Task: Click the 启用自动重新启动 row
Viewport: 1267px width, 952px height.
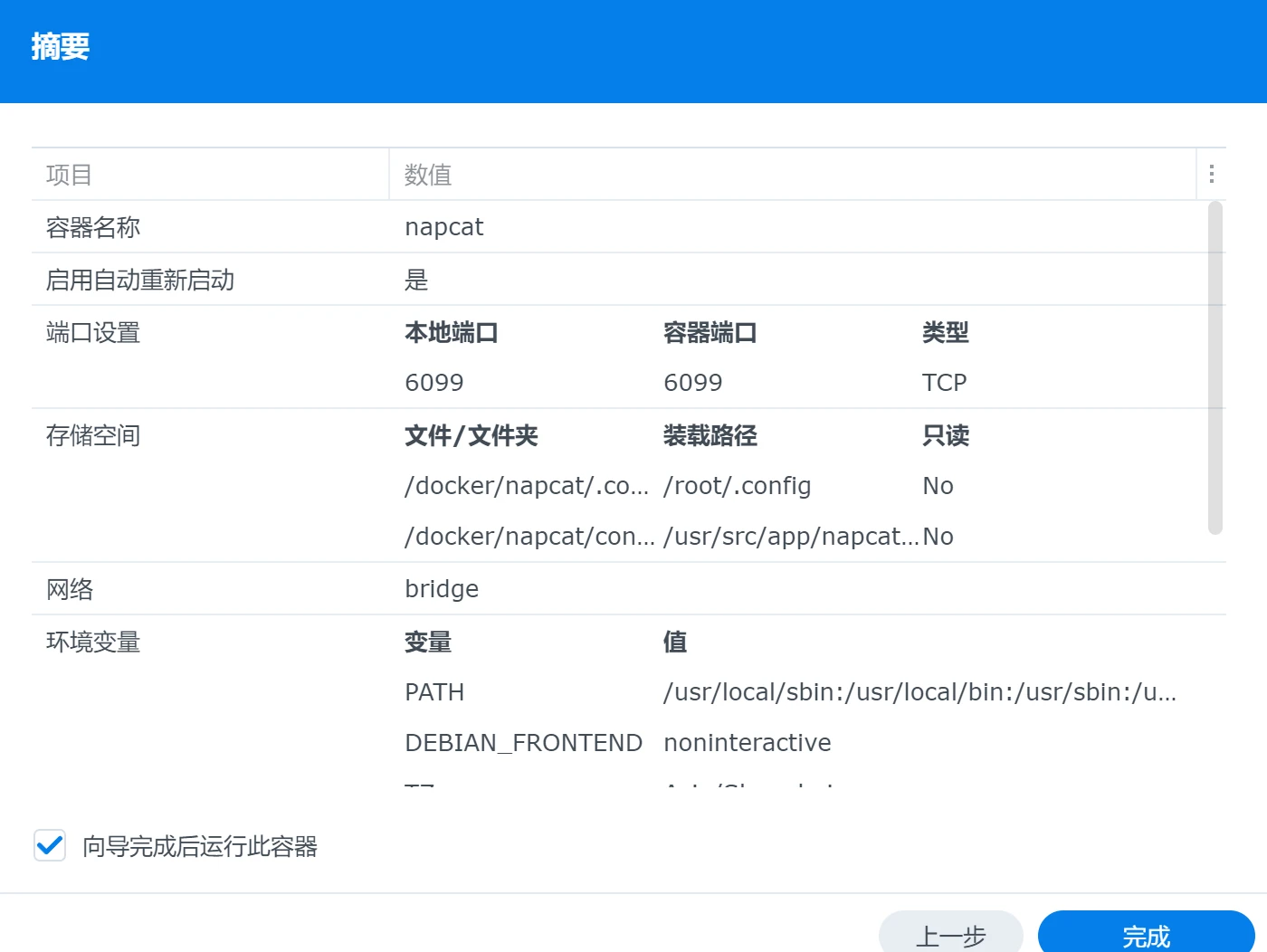Action: [139, 279]
